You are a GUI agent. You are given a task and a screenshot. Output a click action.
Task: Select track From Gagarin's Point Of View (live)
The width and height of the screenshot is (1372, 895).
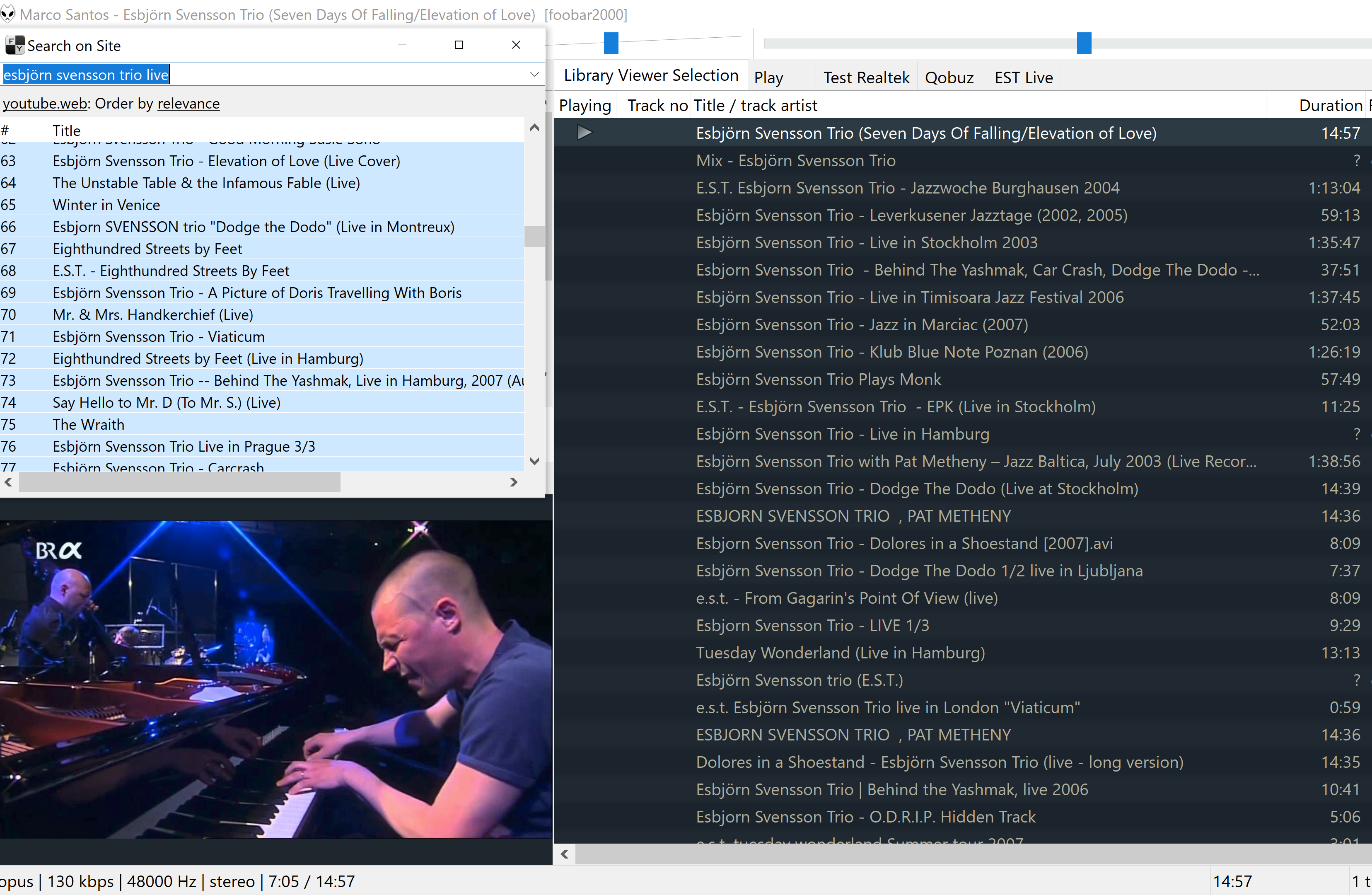(x=963, y=598)
